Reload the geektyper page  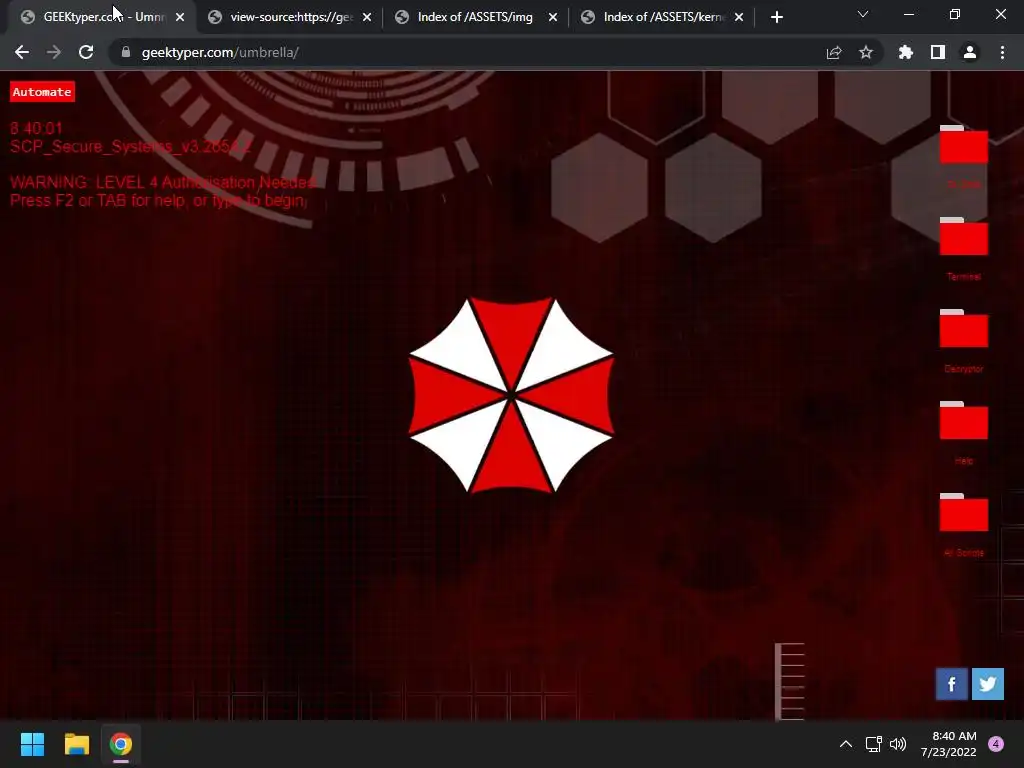[86, 52]
